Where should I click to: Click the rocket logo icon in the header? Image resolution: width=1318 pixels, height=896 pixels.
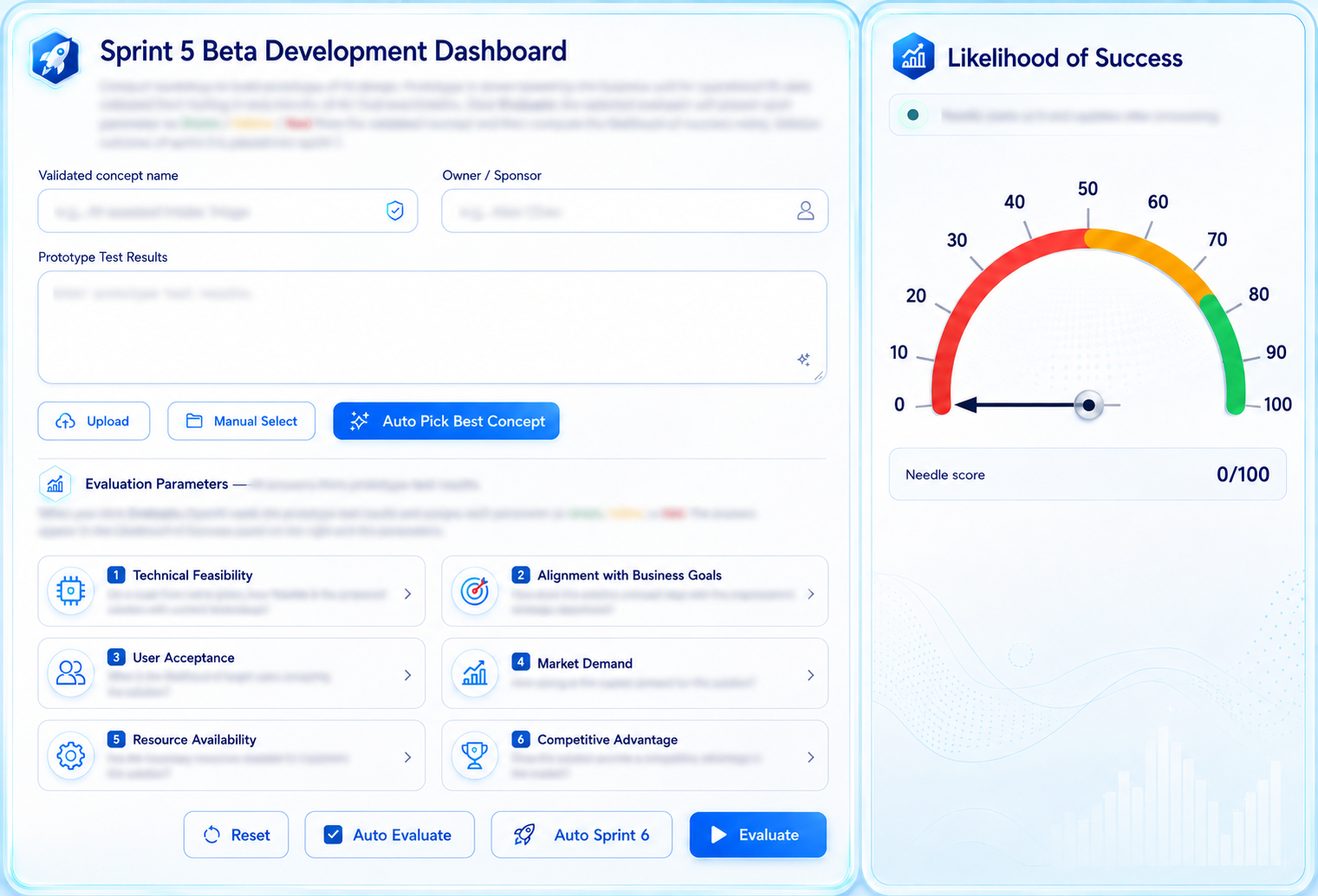55,57
